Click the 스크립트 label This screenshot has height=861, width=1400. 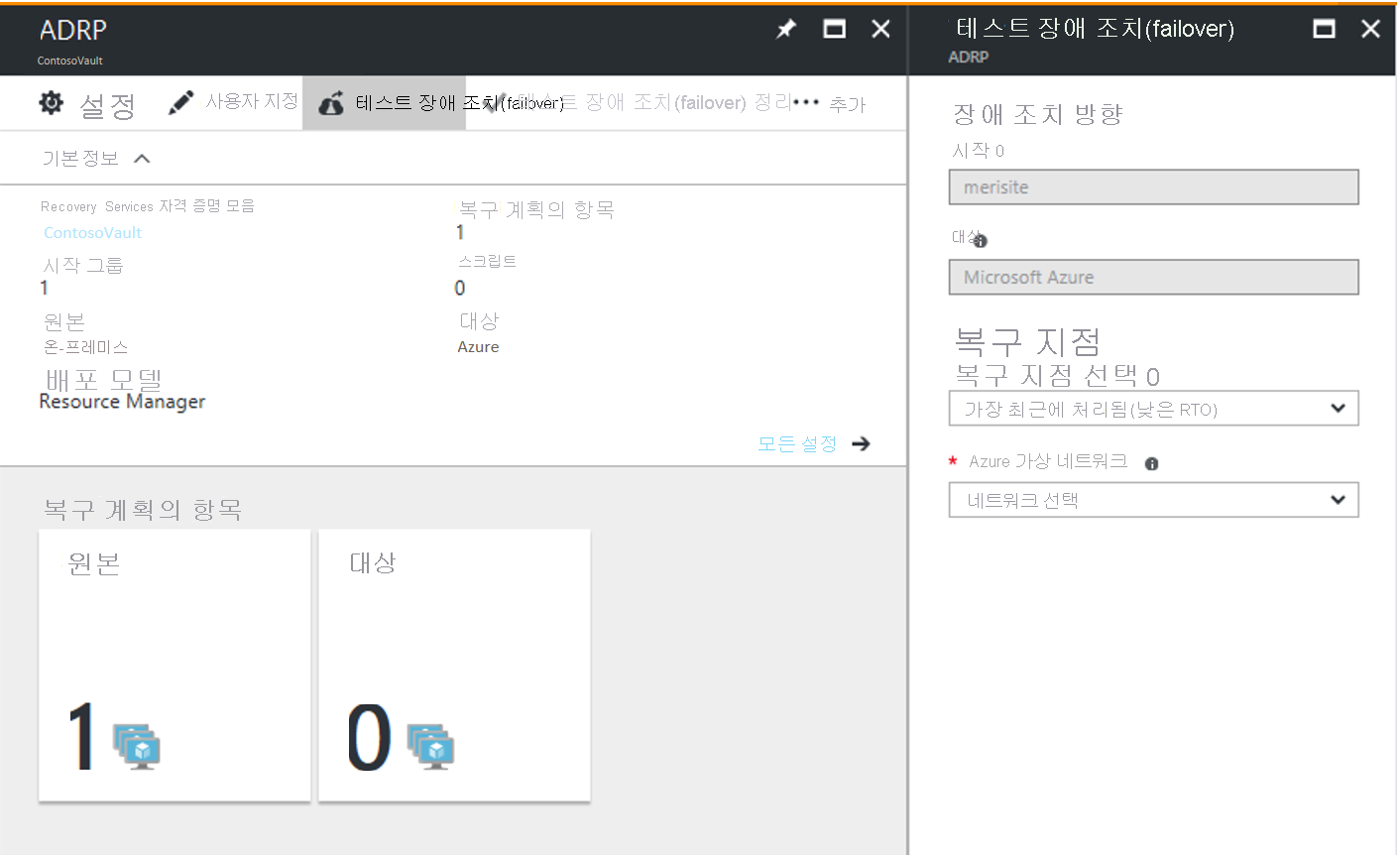(487, 261)
